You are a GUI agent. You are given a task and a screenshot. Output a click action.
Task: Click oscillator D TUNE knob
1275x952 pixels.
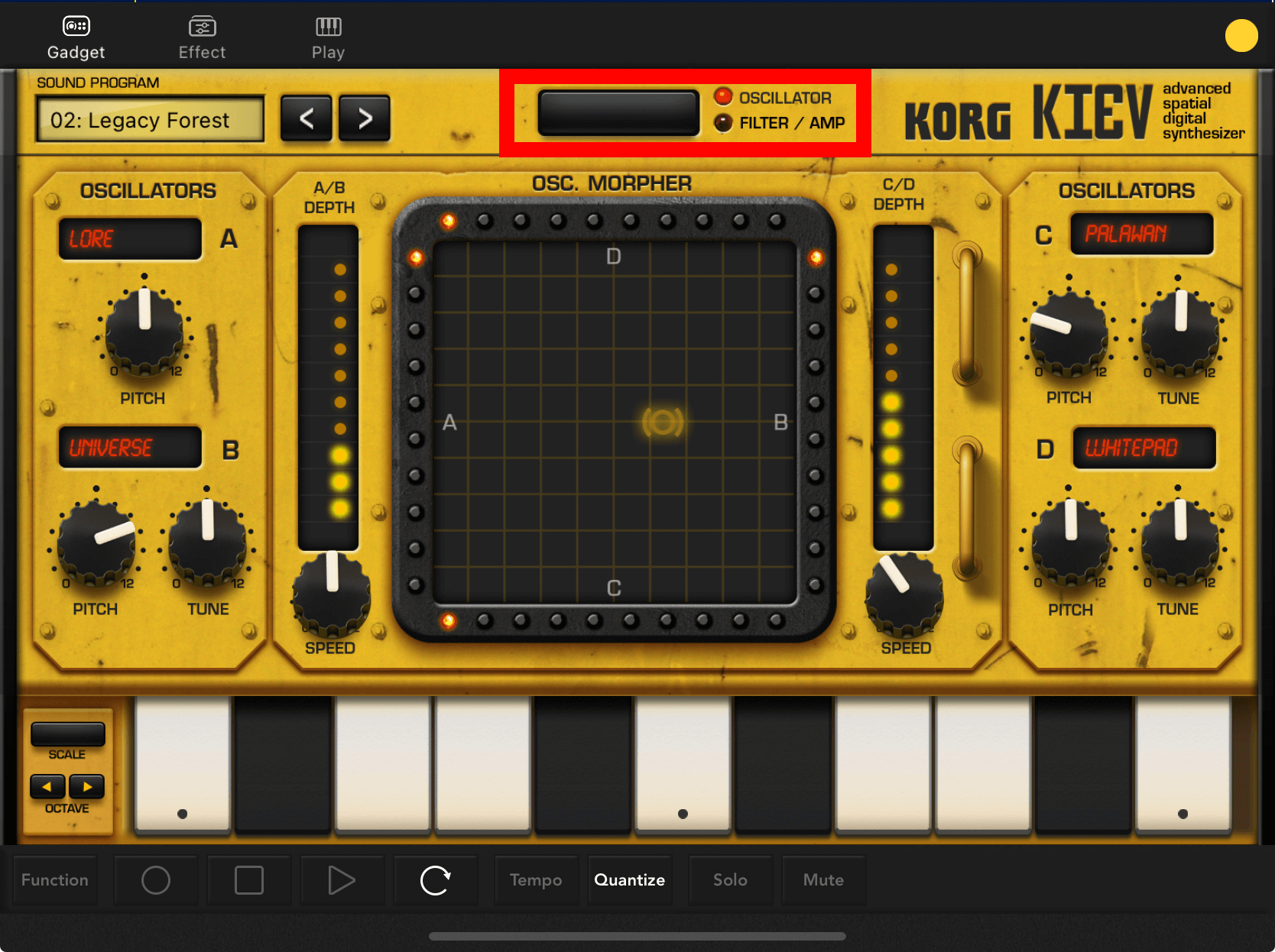click(1180, 543)
